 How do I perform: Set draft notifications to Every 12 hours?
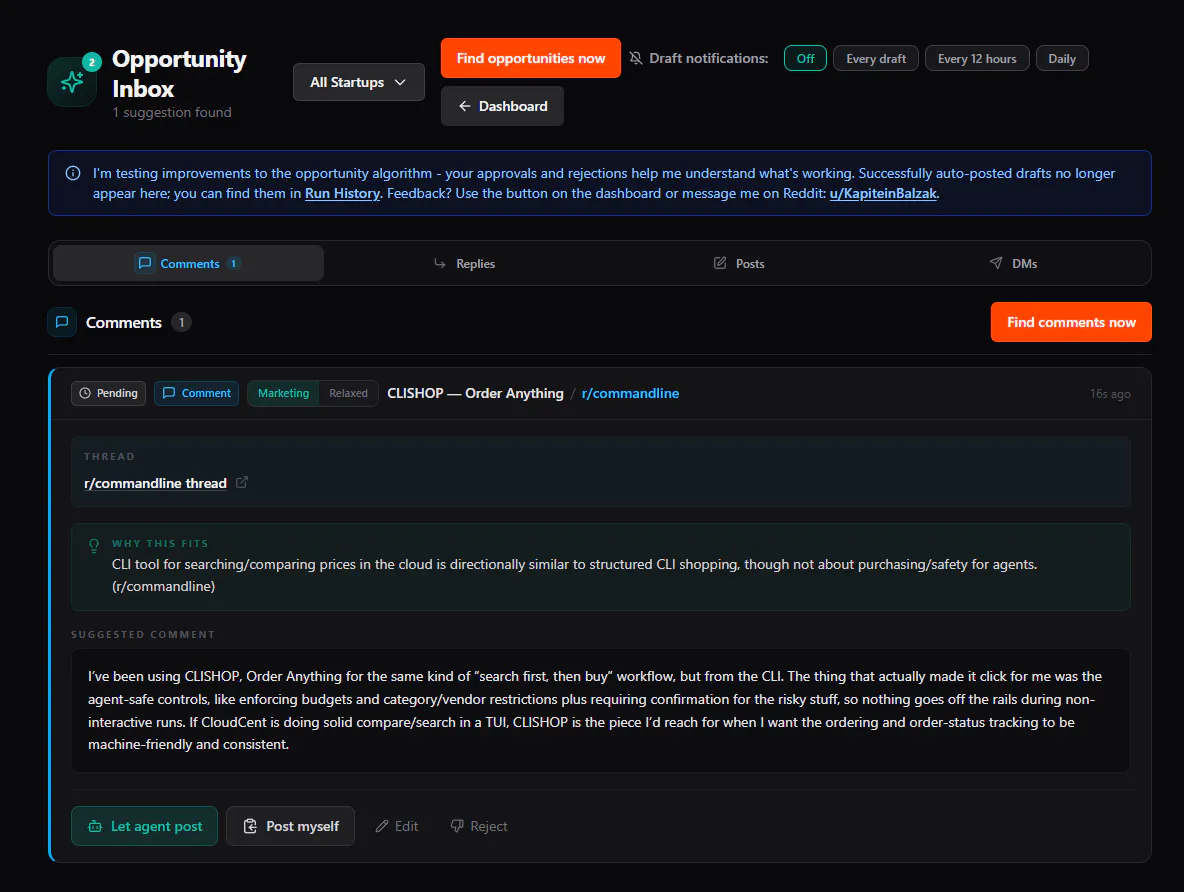pos(977,58)
